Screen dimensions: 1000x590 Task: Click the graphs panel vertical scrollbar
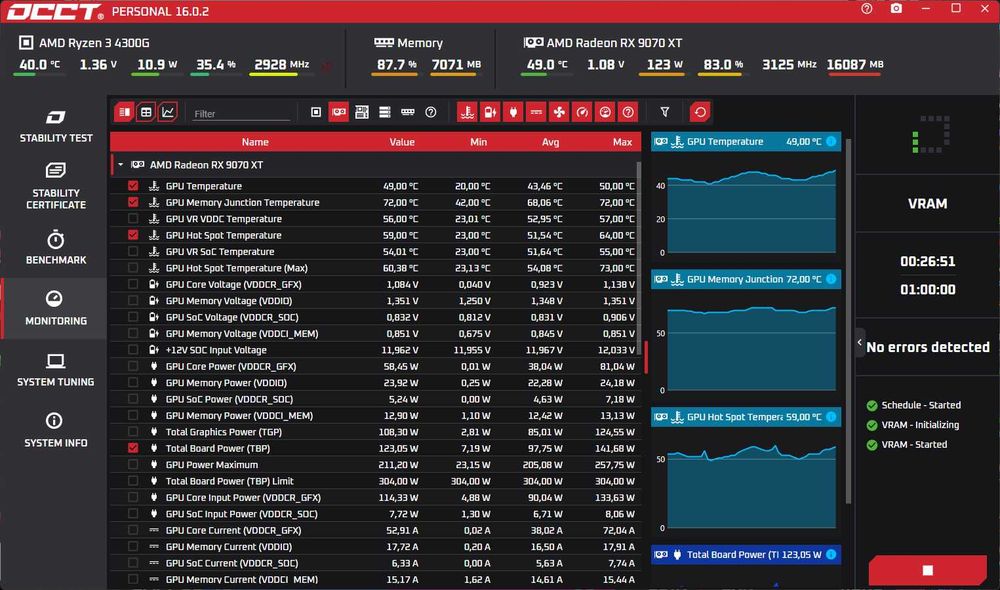coord(848,319)
